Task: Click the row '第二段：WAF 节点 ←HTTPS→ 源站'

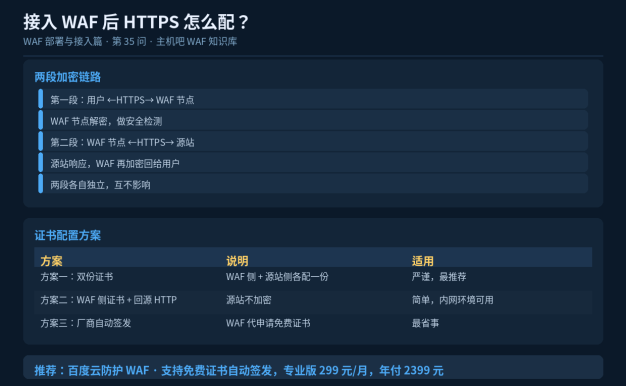Action: coord(313,141)
